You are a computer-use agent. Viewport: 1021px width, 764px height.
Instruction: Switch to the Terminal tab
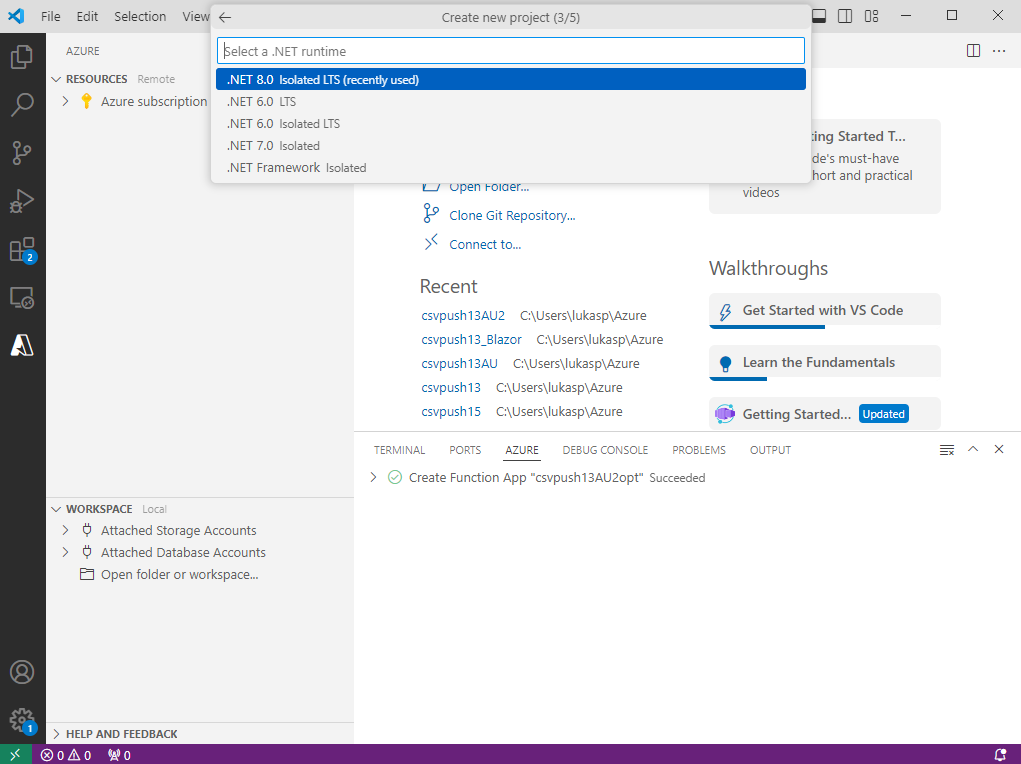coord(399,450)
